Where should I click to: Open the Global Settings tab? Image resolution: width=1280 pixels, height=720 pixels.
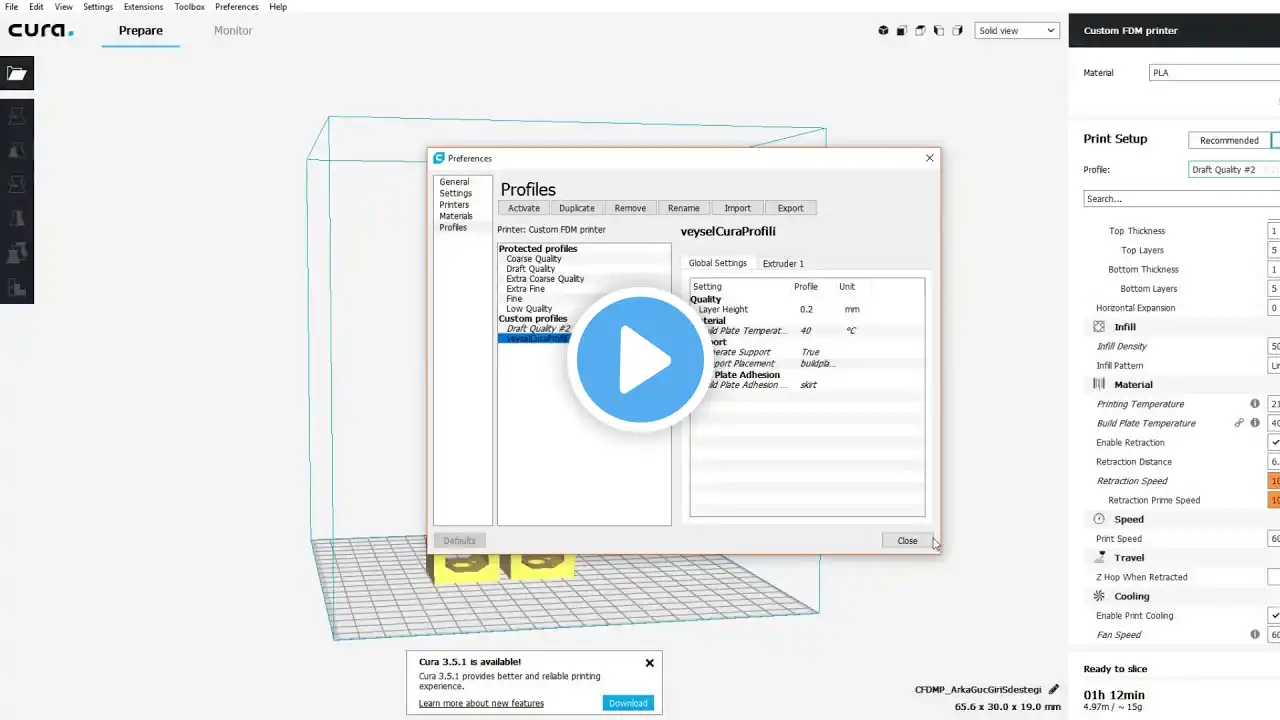[718, 263]
